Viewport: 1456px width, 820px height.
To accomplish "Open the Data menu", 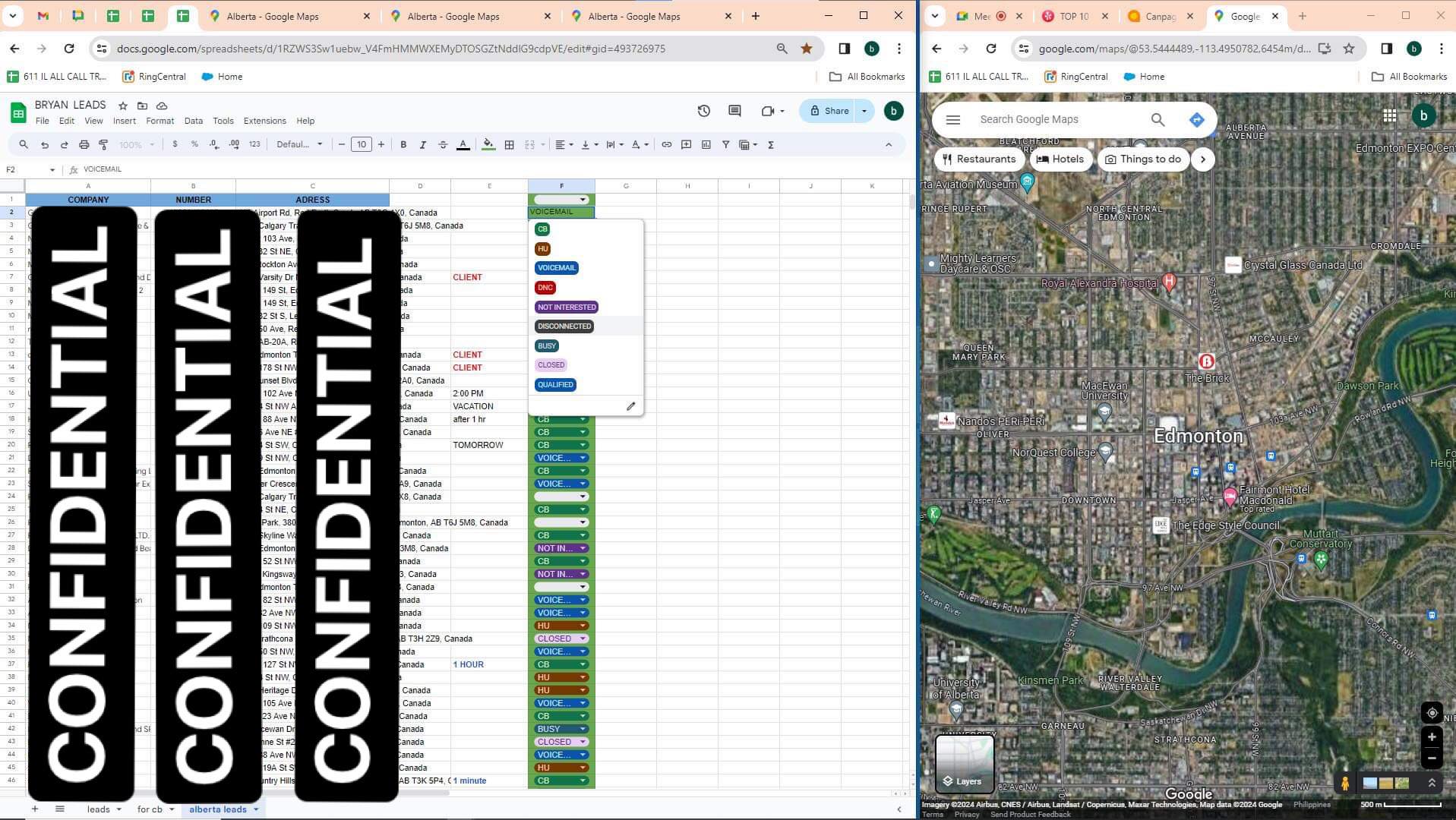I will point(194,121).
